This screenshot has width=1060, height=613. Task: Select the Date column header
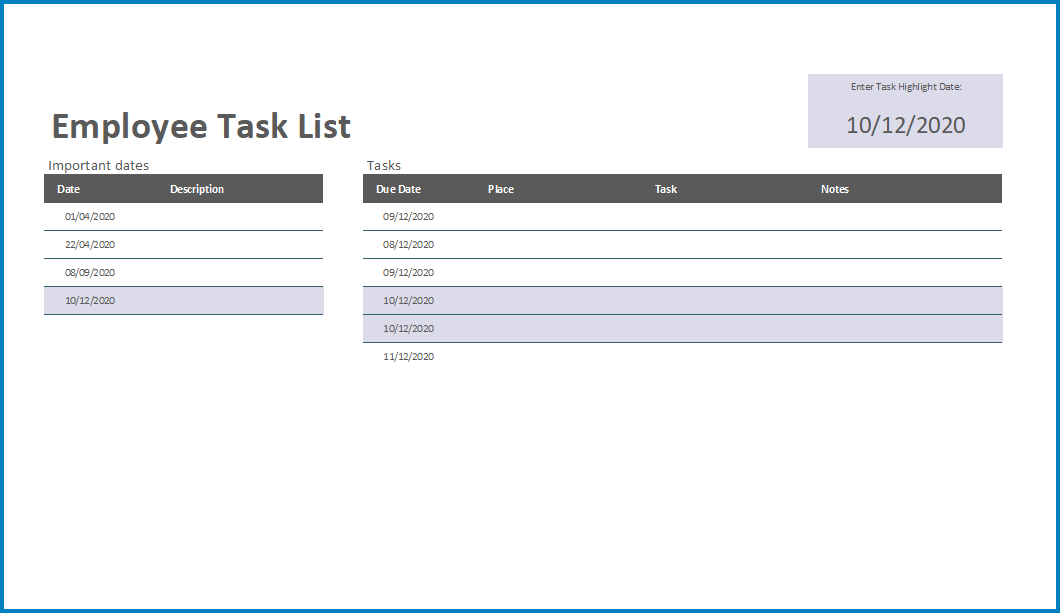[68, 188]
